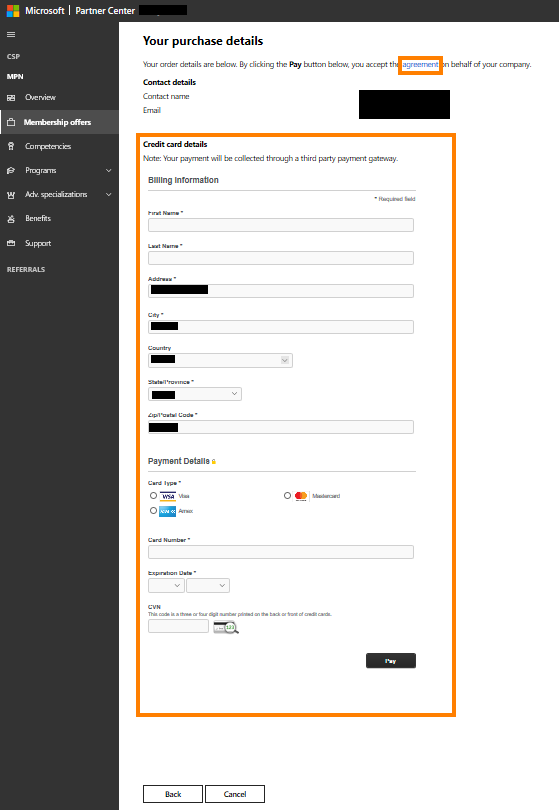
Task: Open the hamburger navigation menu
Action: [x=11, y=35]
